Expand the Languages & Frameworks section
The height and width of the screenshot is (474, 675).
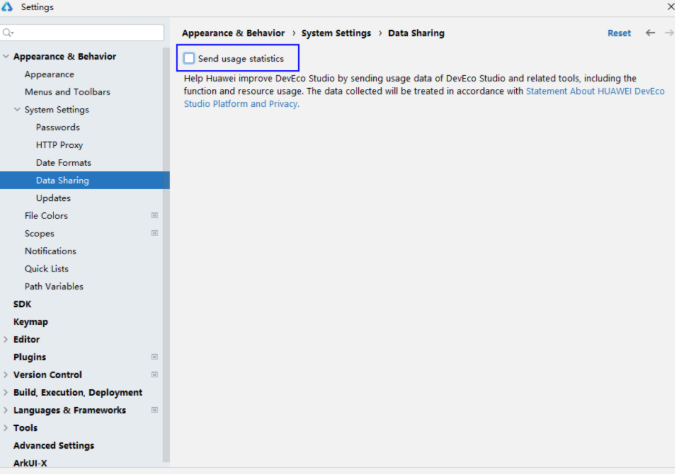[x=6, y=410]
